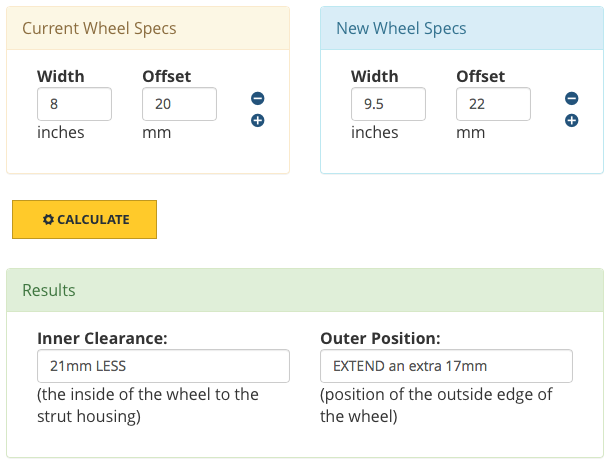This screenshot has height=464, width=609.
Task: Select the current wheel Offset input showing 20
Action: pos(179,105)
